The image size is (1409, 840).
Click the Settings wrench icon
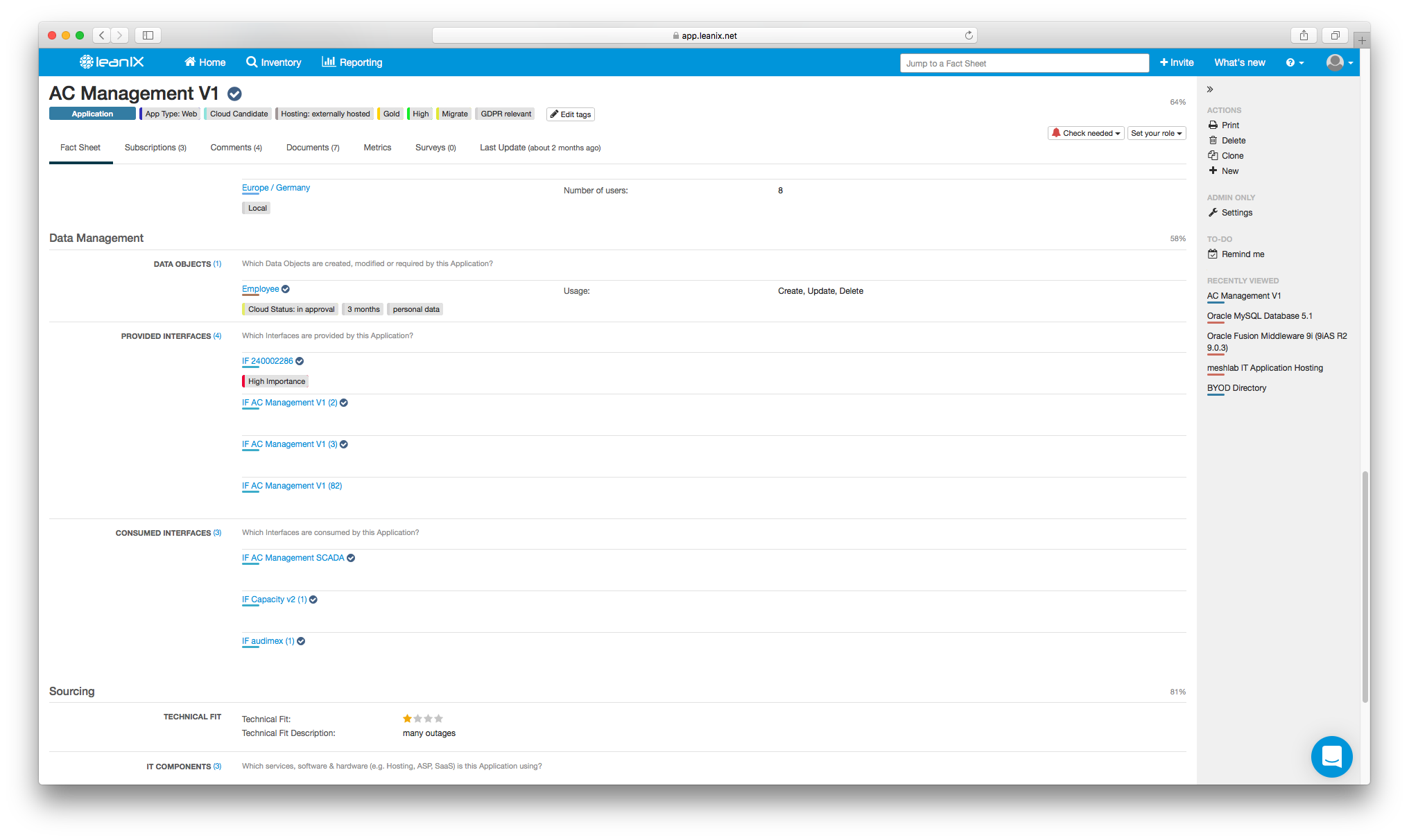pyautogui.click(x=1213, y=213)
